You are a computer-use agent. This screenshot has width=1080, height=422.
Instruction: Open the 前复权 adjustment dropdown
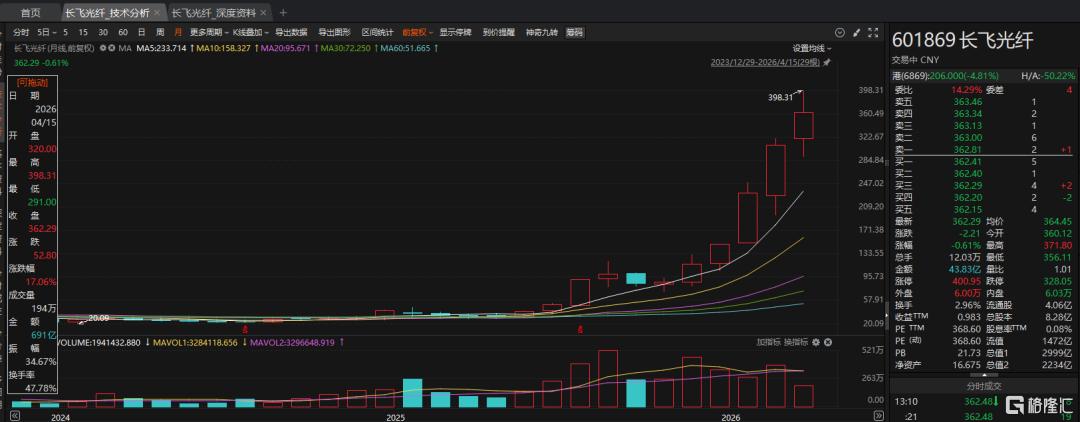click(418, 32)
